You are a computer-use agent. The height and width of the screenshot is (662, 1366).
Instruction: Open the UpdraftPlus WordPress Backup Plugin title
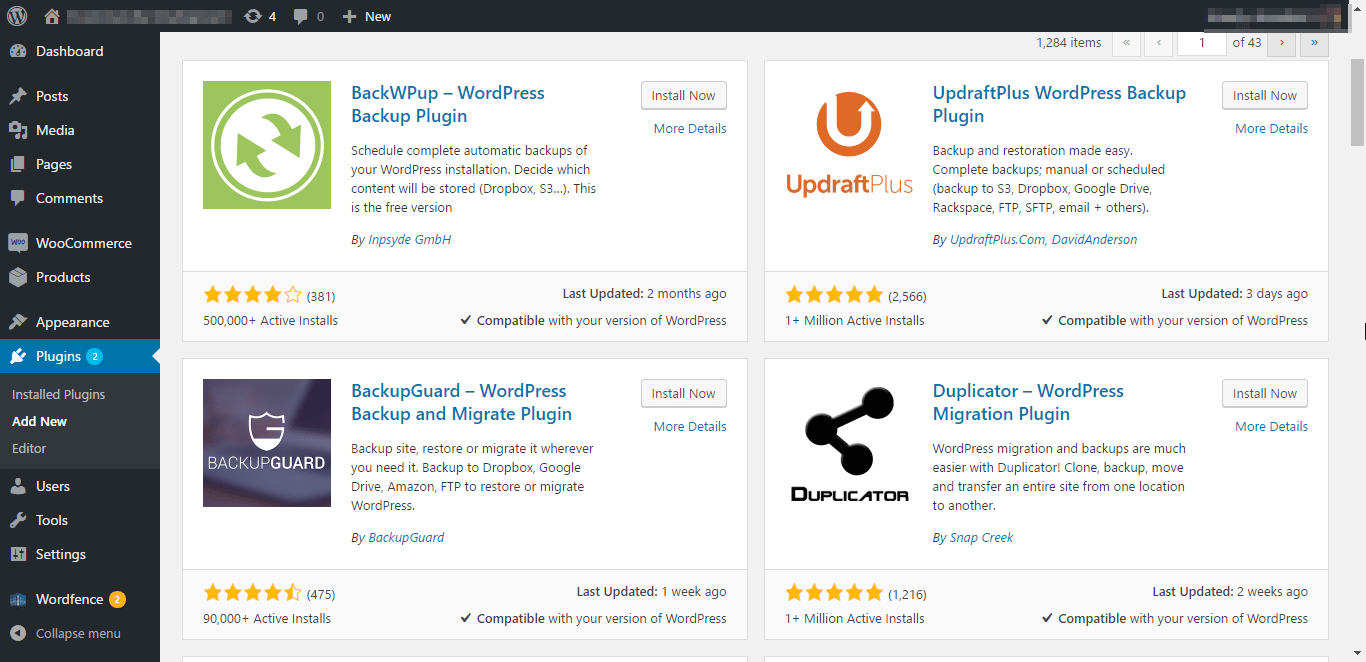tap(1059, 104)
